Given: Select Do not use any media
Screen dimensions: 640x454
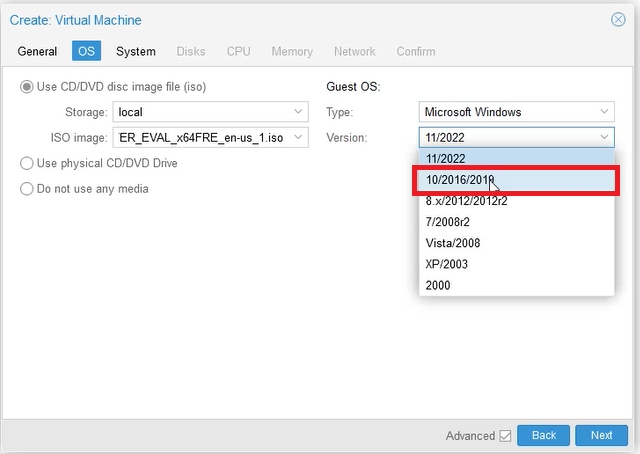Looking at the screenshot, I should 27,189.
